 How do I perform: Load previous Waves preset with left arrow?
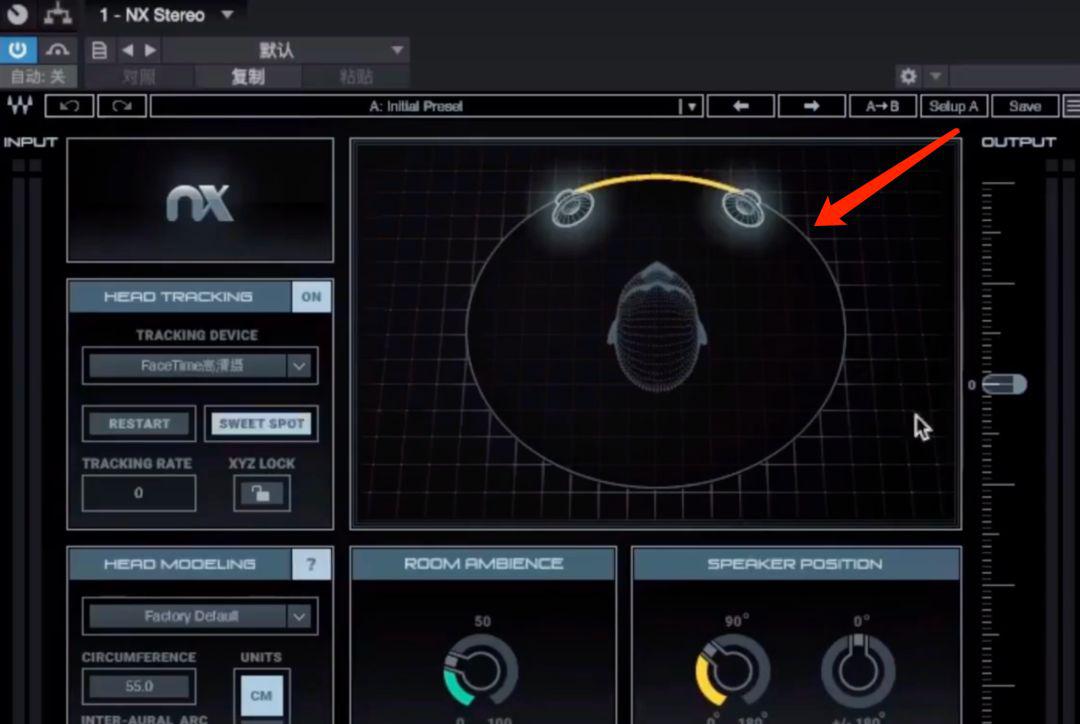point(741,106)
